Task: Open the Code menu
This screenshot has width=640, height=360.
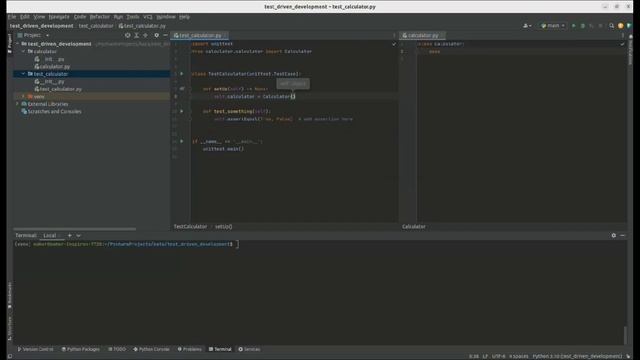Action: point(80,17)
